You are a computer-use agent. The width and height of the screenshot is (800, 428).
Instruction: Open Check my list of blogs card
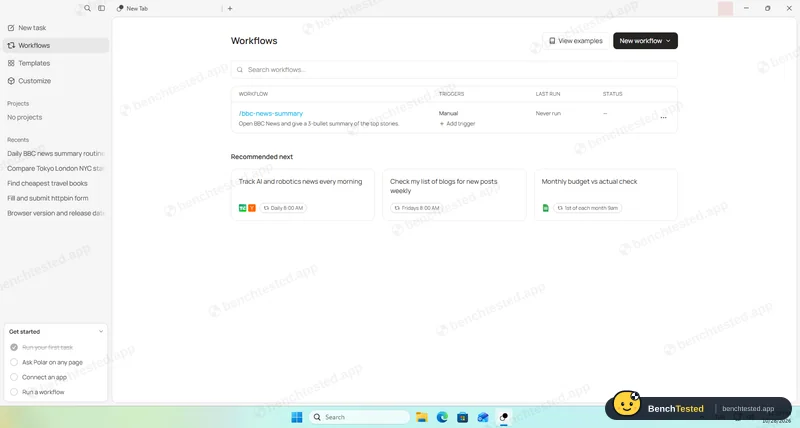[x=454, y=195]
